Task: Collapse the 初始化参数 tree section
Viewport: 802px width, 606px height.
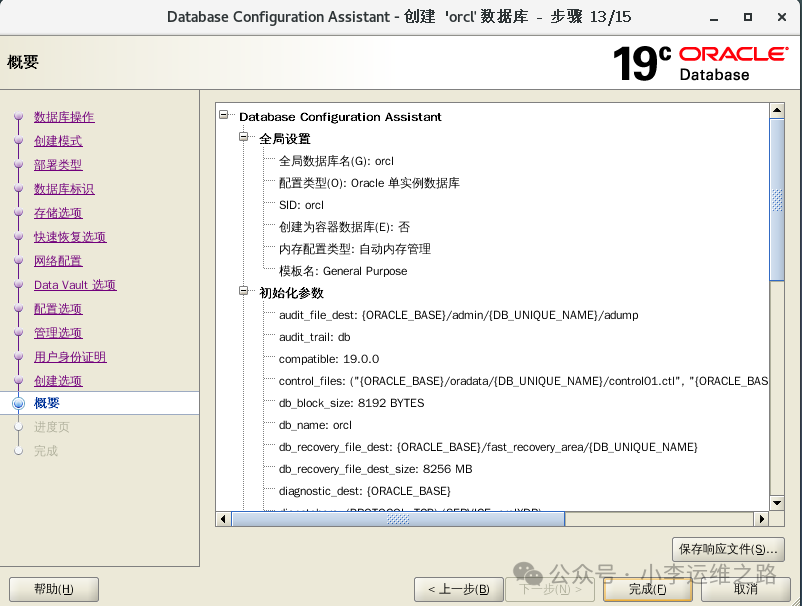Action: [243, 291]
